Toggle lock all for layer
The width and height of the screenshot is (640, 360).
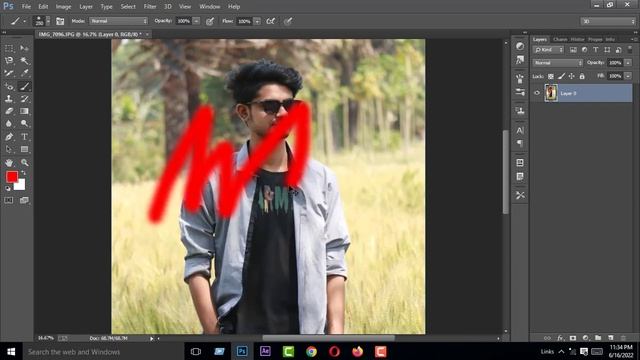tap(582, 76)
